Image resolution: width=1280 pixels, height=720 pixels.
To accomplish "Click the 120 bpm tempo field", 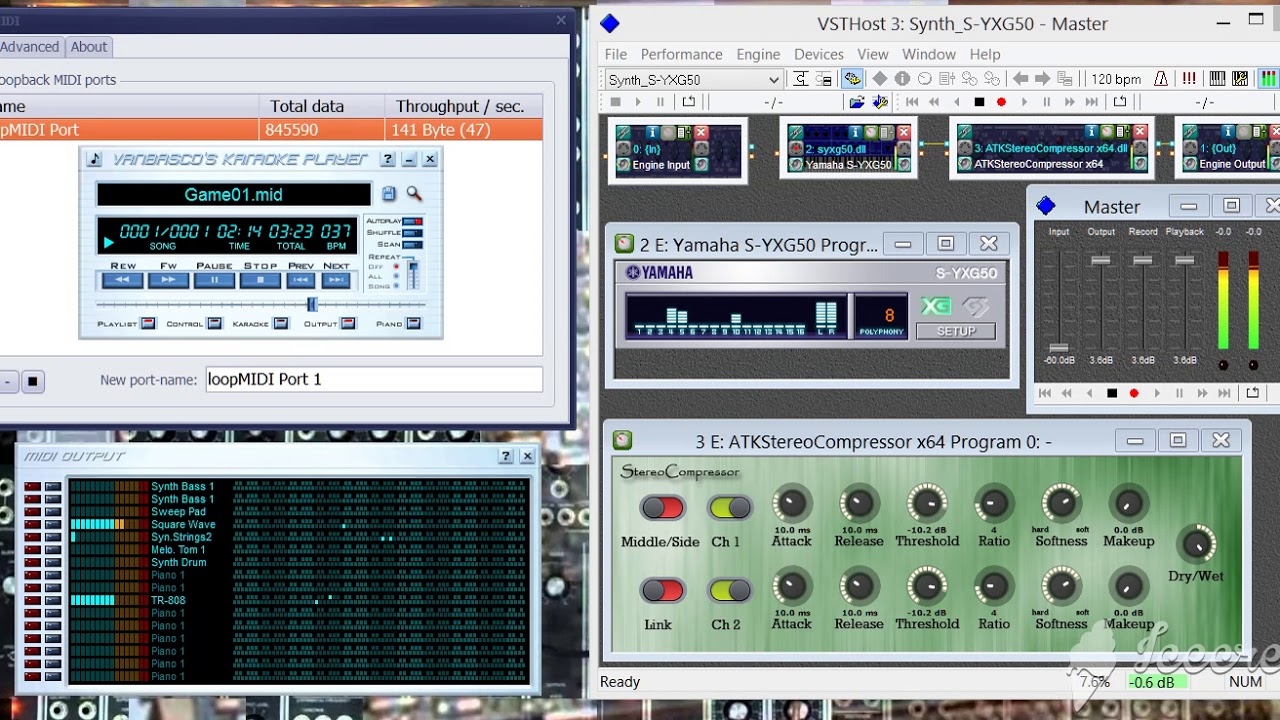I will click(1115, 79).
